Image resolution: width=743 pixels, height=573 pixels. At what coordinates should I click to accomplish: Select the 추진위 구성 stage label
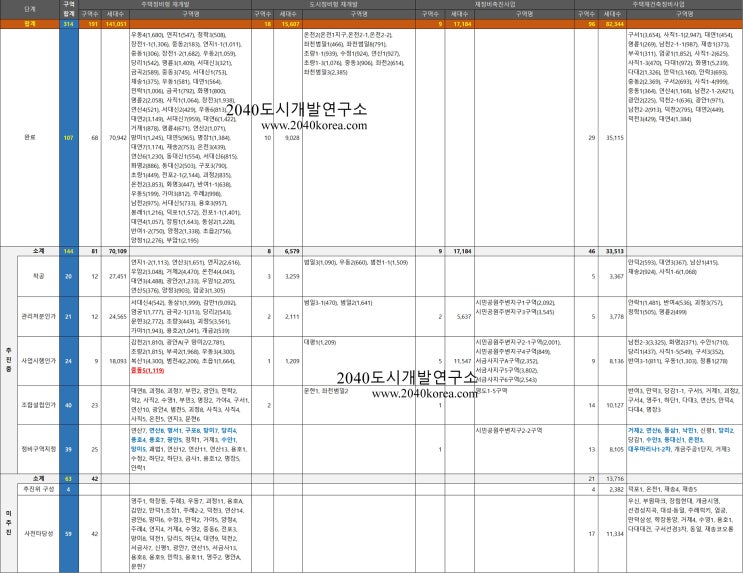click(38, 489)
